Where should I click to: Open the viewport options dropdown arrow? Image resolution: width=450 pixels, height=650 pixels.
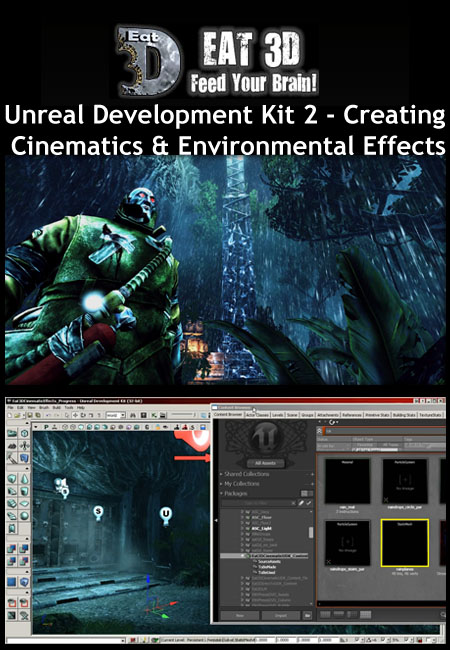tap(36, 427)
